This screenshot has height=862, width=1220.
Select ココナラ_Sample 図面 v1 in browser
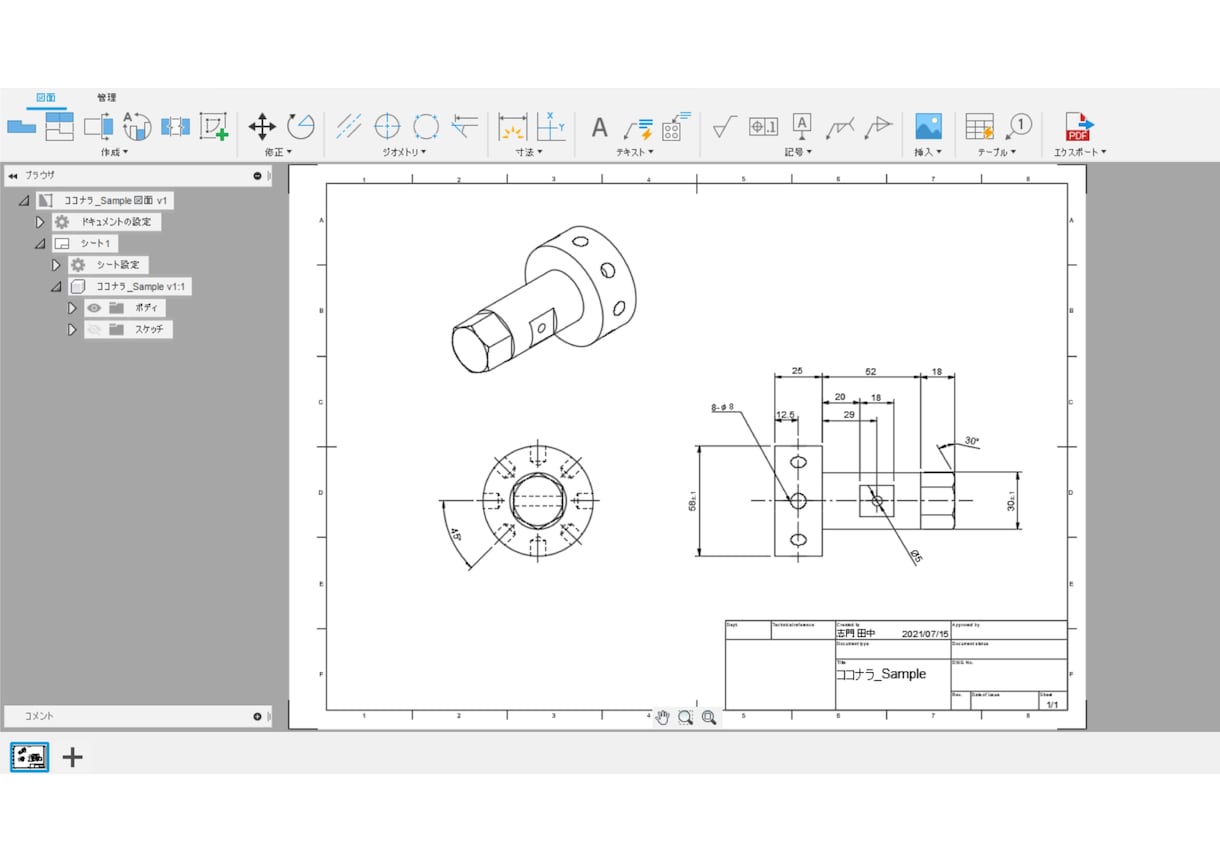click(105, 201)
